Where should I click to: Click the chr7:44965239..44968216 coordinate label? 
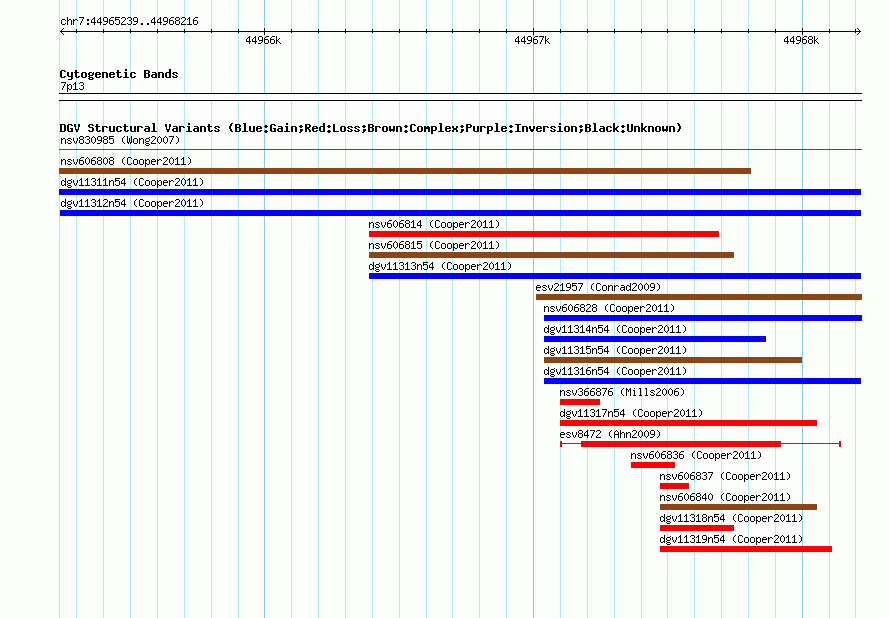pyautogui.click(x=129, y=21)
